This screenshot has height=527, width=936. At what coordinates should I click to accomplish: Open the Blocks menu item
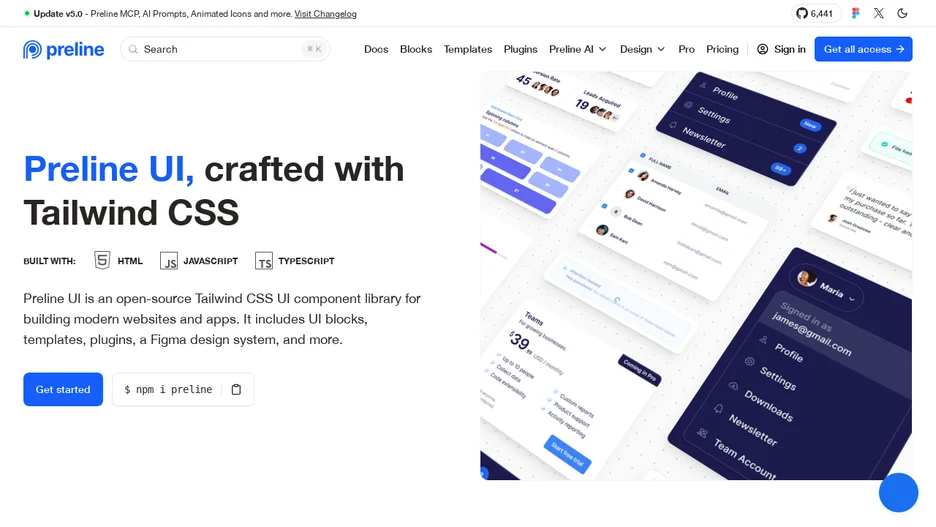[x=416, y=49]
